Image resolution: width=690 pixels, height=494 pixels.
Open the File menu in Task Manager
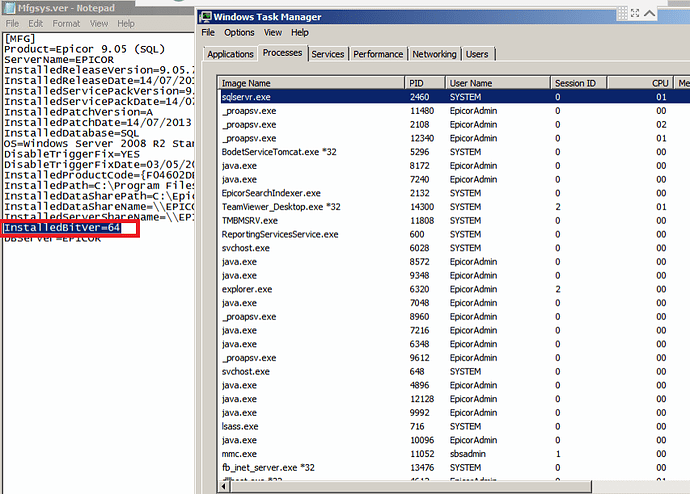208,33
